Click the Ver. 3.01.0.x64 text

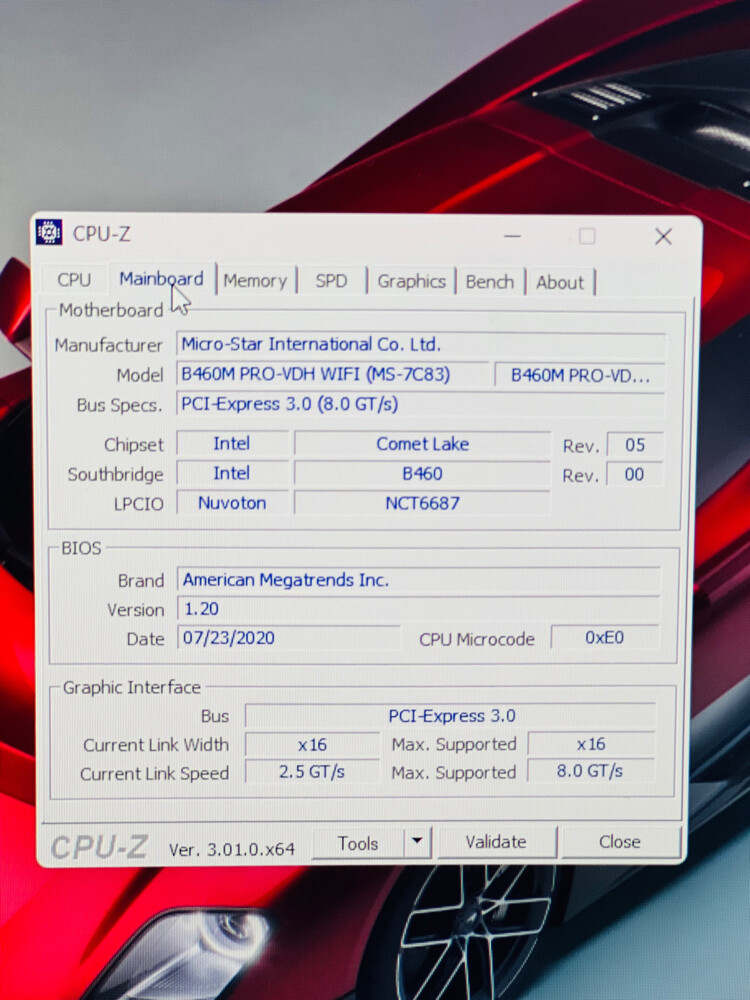[x=232, y=849]
